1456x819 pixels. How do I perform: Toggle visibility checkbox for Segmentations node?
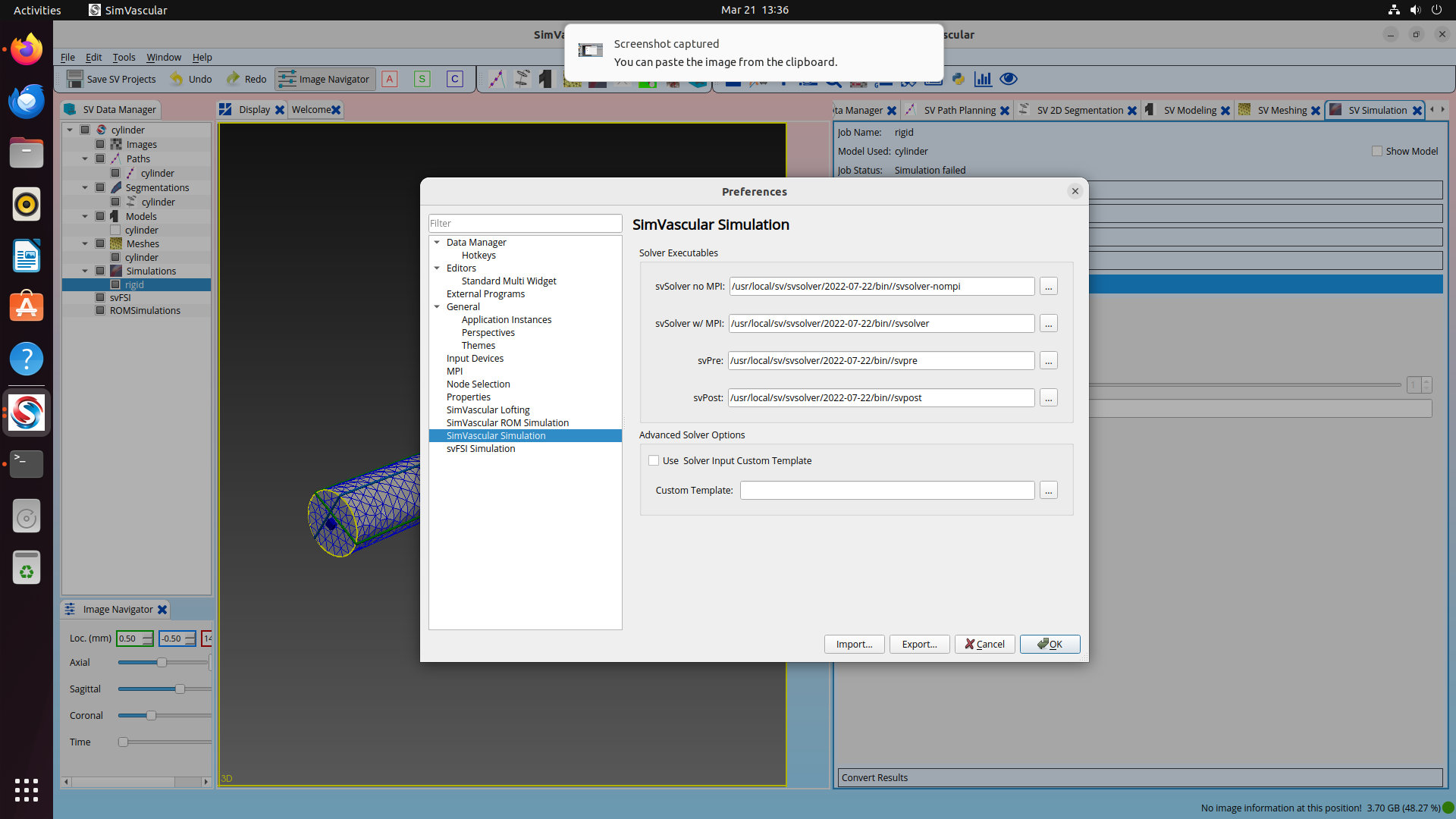tap(100, 187)
